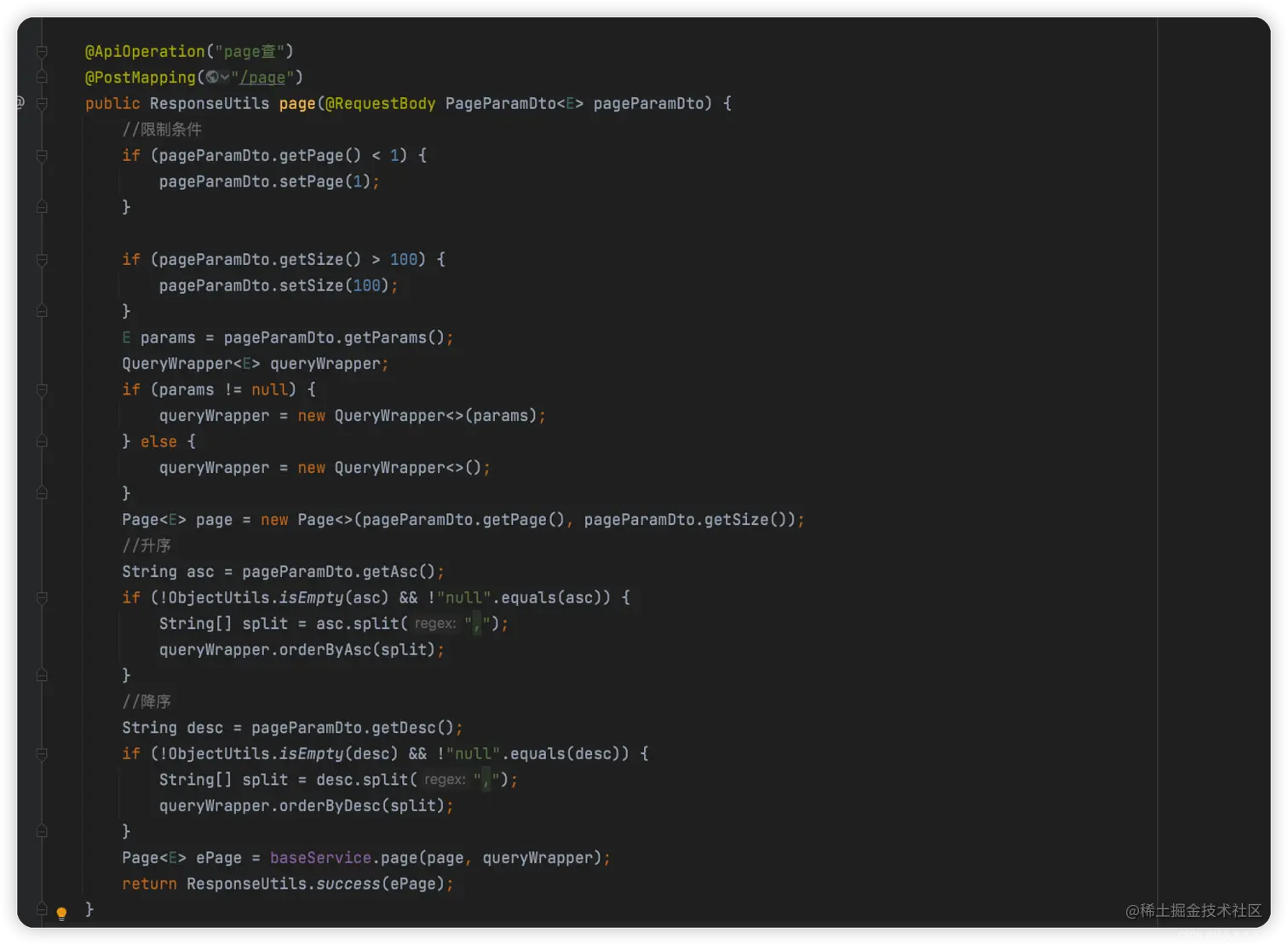Image resolution: width=1288 pixels, height=945 pixels.
Task: Click the comment '//降序'
Action: point(147,701)
